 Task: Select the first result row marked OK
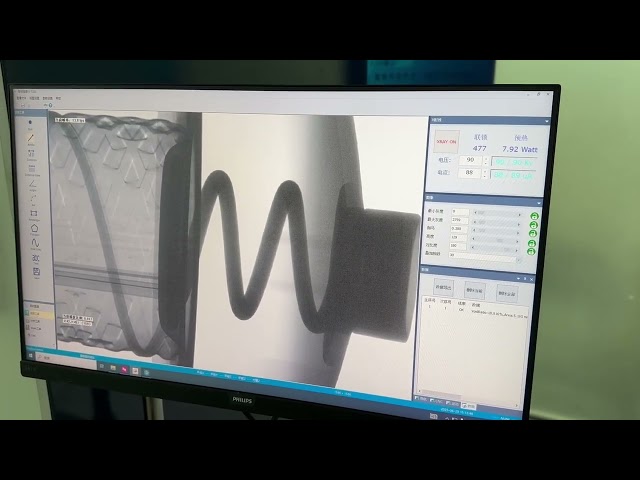[475, 310]
